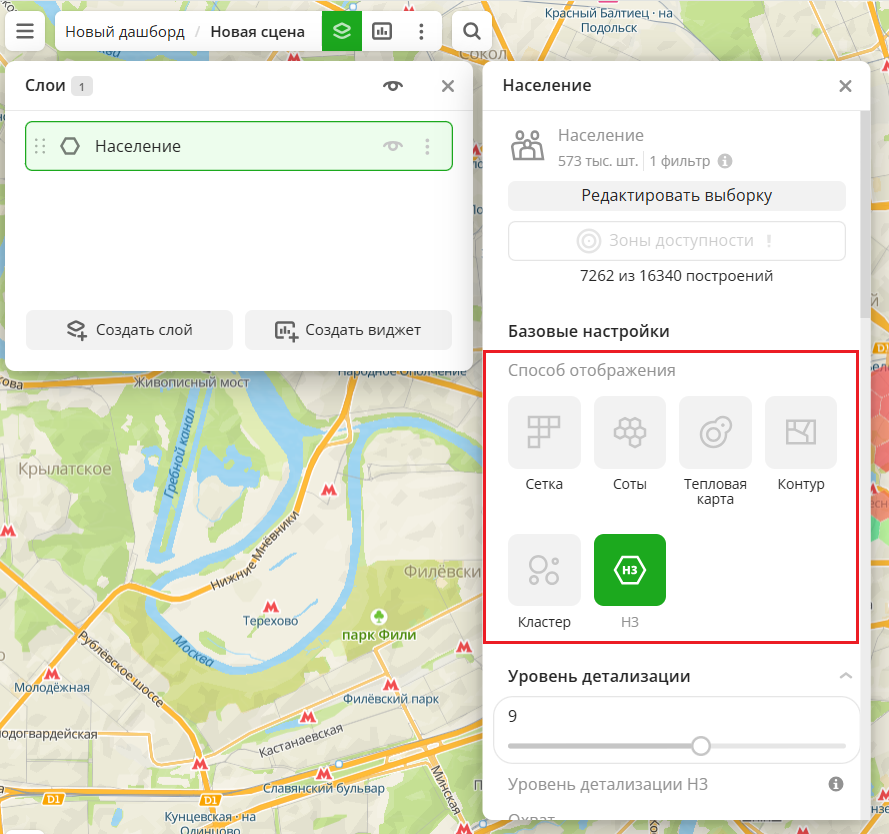Click the Редактировать выборку button
Viewport: 889px width, 834px height.
(677, 196)
